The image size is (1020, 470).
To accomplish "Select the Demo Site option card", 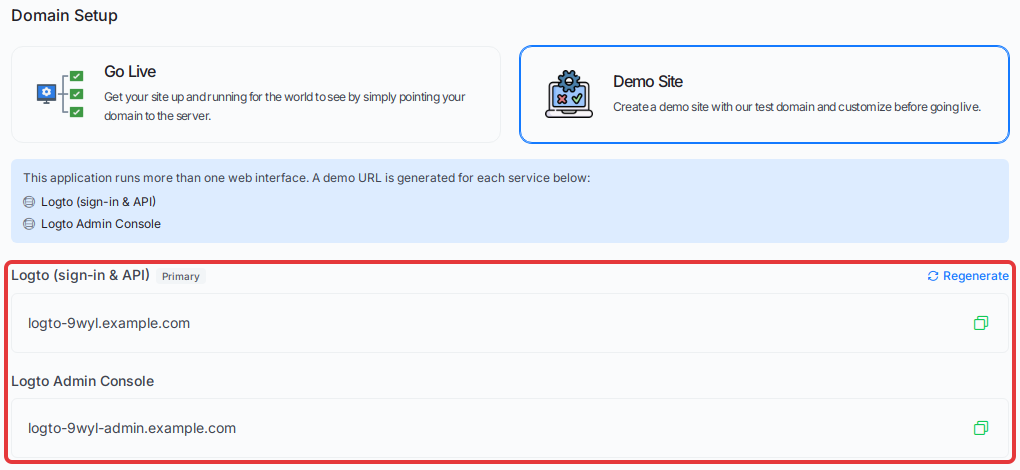I will click(764, 94).
